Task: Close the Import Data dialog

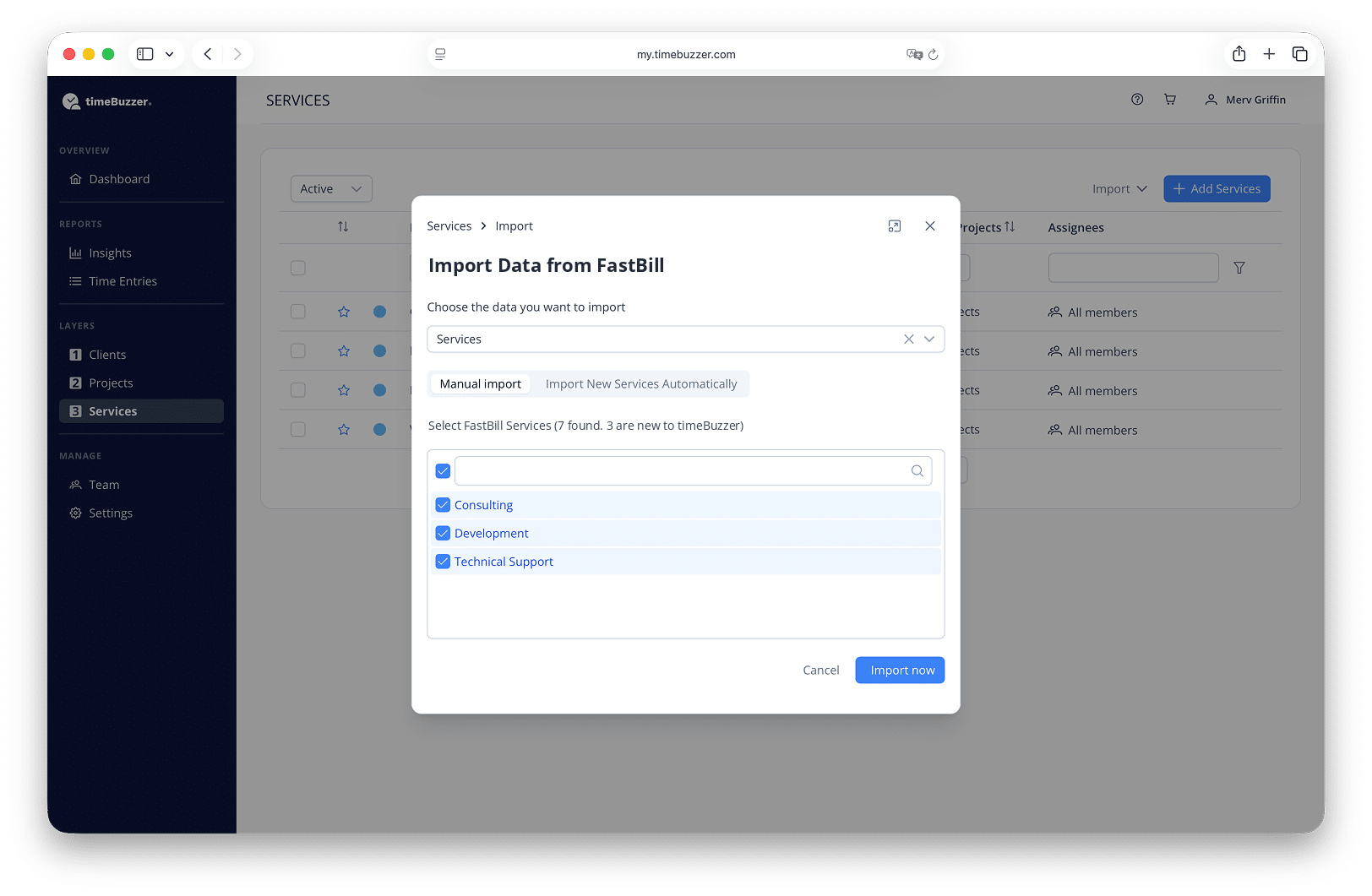Action: point(930,226)
